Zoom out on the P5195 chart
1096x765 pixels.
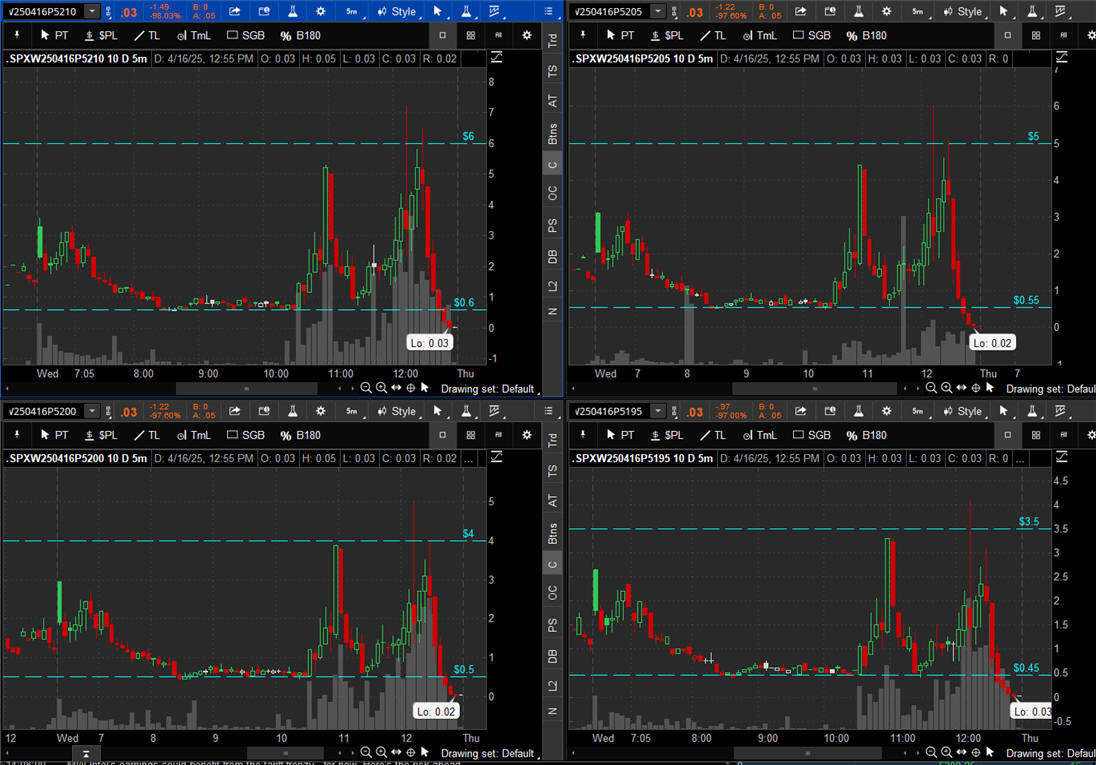point(931,752)
